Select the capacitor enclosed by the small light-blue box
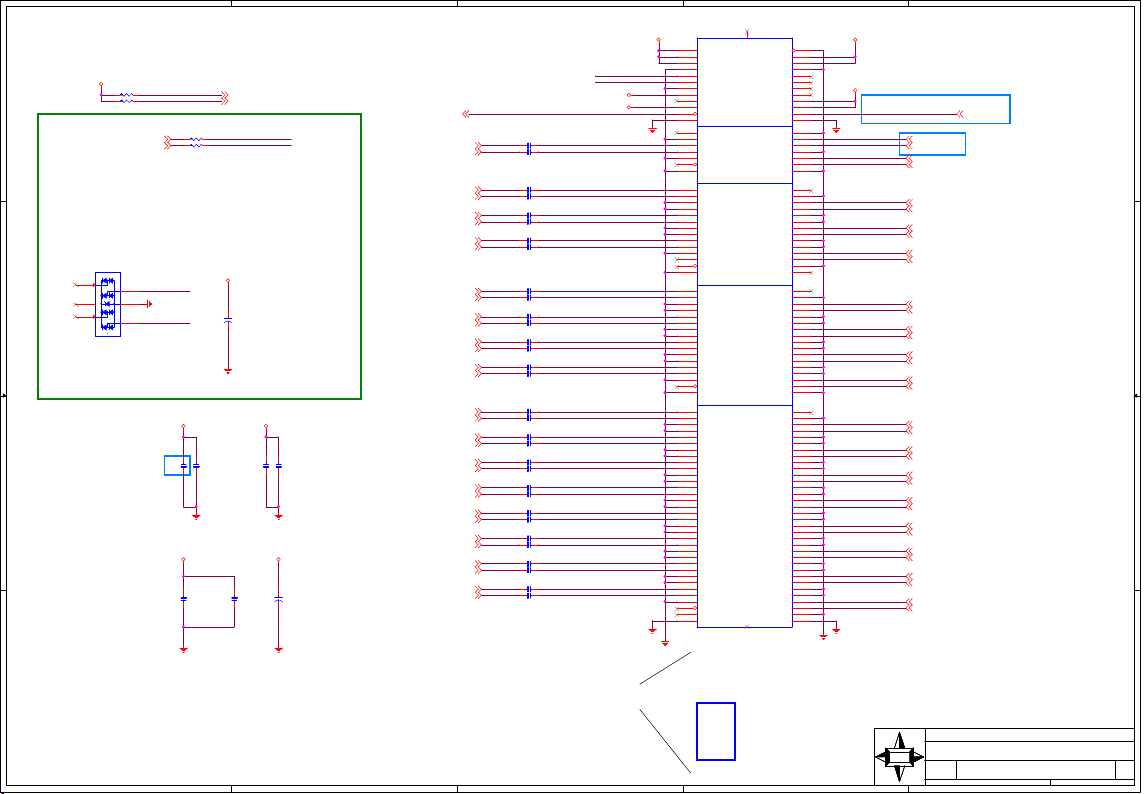The image size is (1148, 794). point(183,466)
